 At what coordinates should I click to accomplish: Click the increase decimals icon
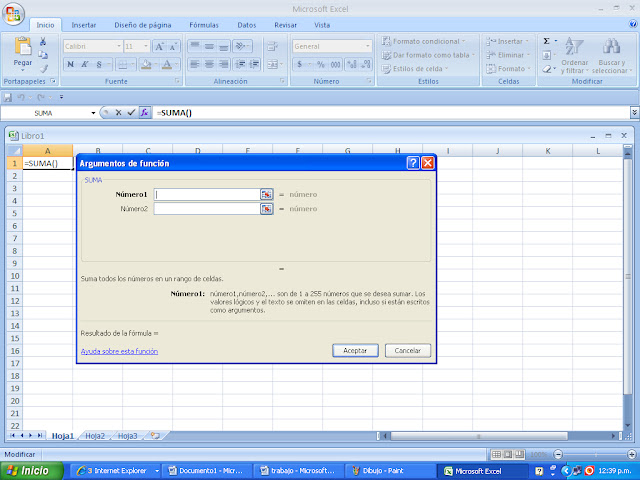coord(351,64)
